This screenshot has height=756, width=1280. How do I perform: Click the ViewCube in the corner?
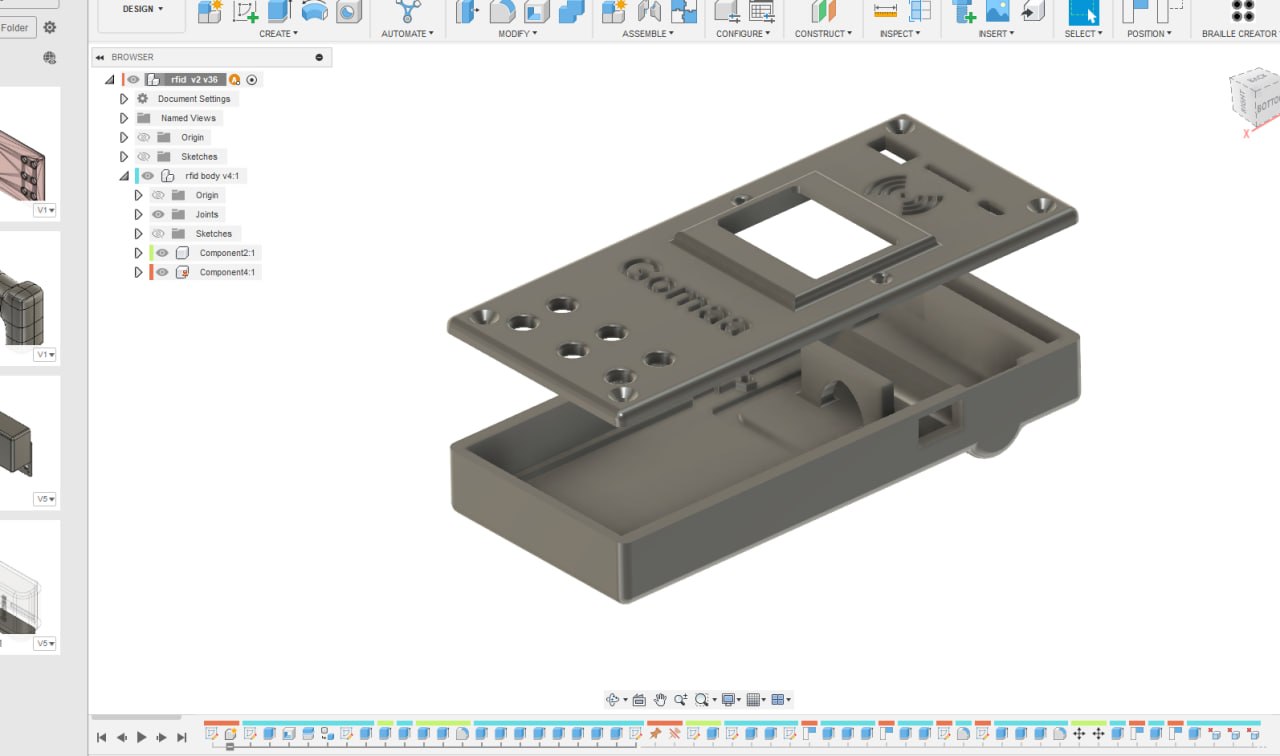click(x=1255, y=98)
